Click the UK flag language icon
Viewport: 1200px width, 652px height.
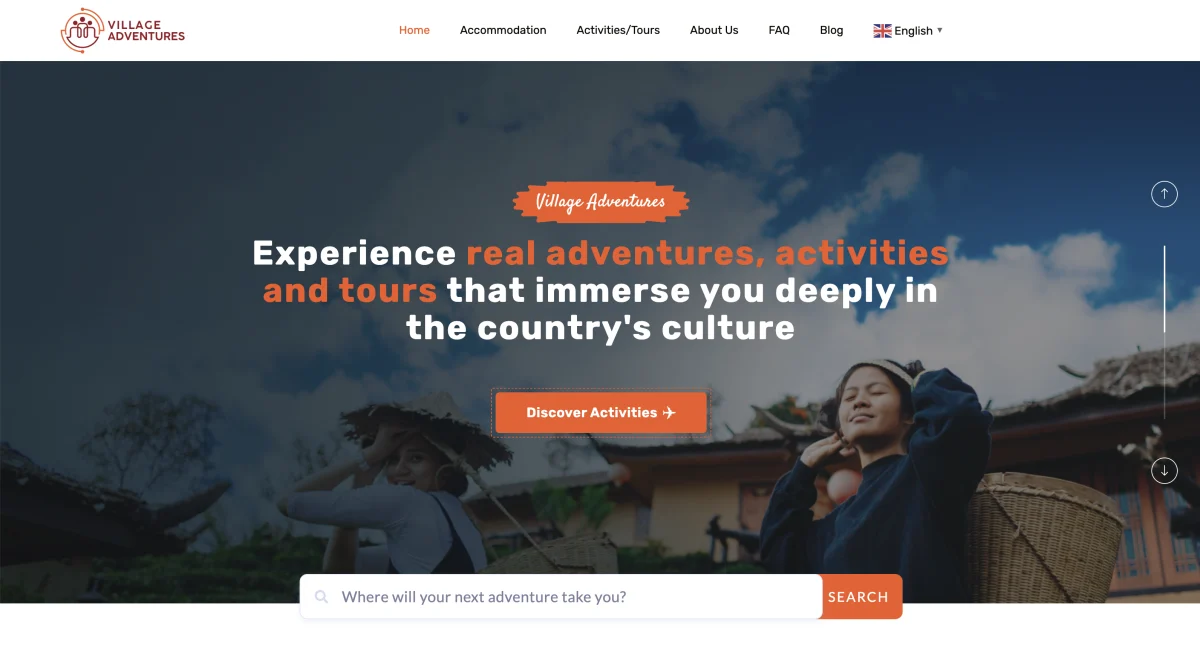[x=882, y=31]
